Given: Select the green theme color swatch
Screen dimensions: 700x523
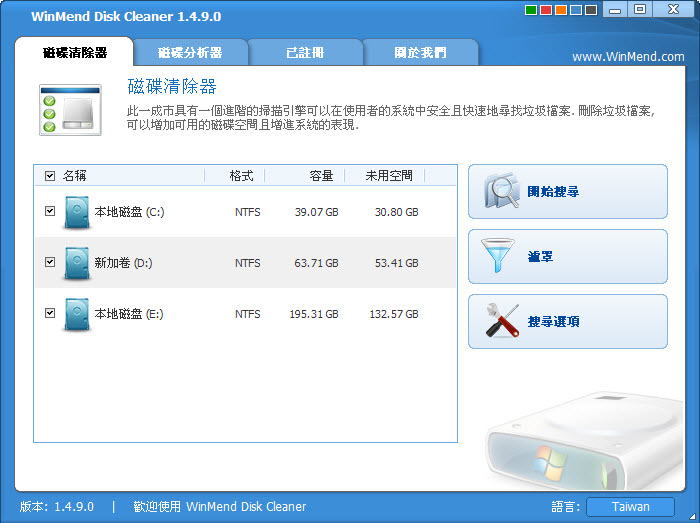Looking at the screenshot, I should click(x=531, y=10).
